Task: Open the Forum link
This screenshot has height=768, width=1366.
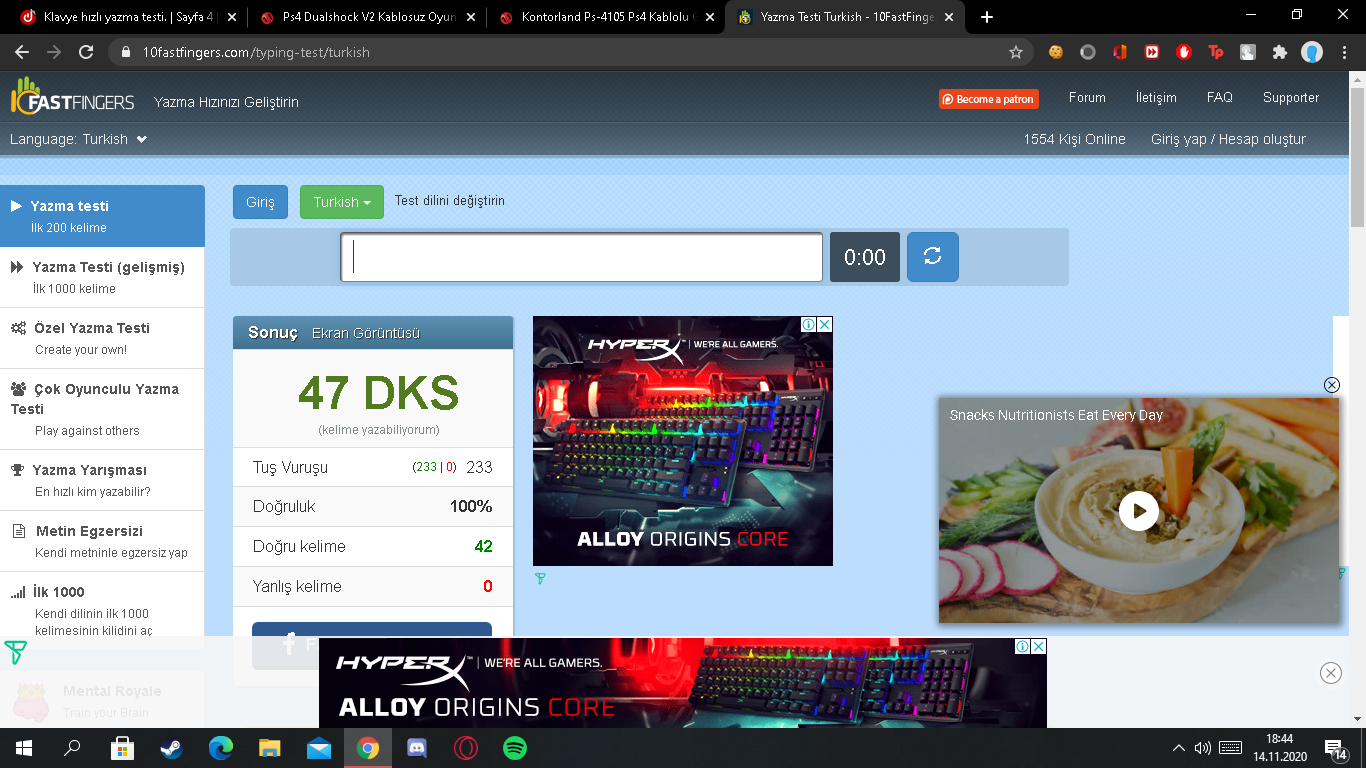Action: click(x=1087, y=98)
